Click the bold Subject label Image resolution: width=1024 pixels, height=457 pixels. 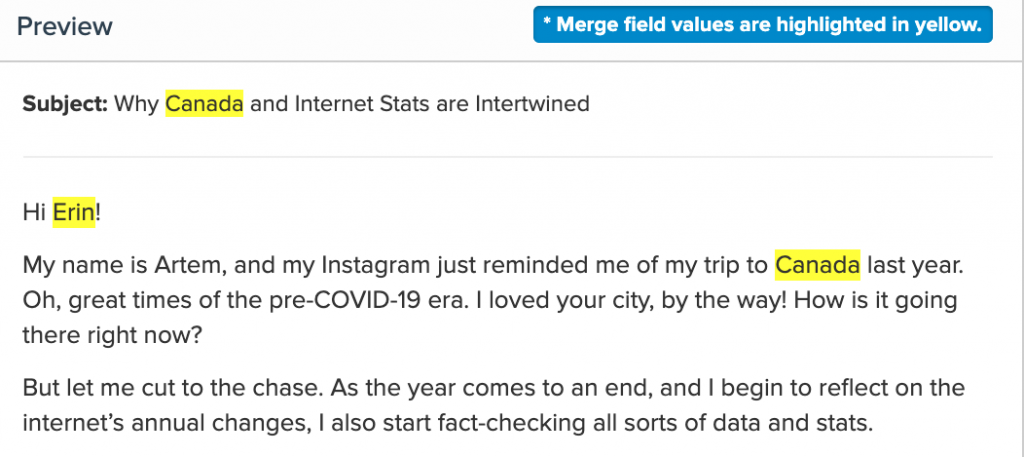point(65,103)
